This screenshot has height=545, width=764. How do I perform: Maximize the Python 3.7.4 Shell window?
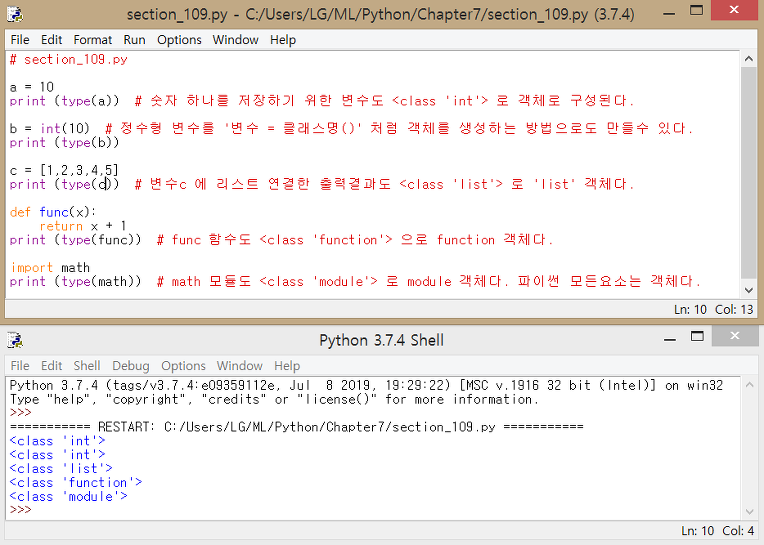coord(697,336)
